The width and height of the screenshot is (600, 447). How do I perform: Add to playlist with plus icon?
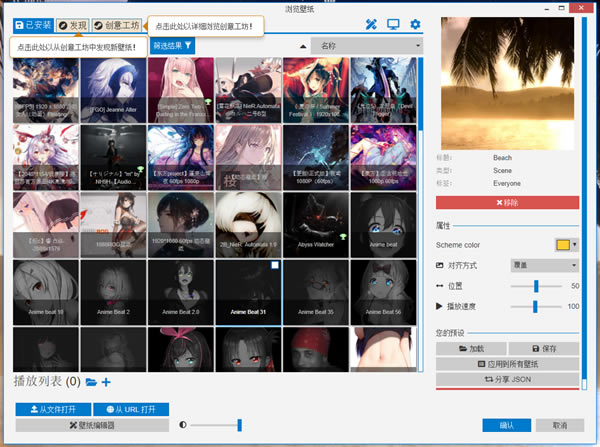pos(106,382)
